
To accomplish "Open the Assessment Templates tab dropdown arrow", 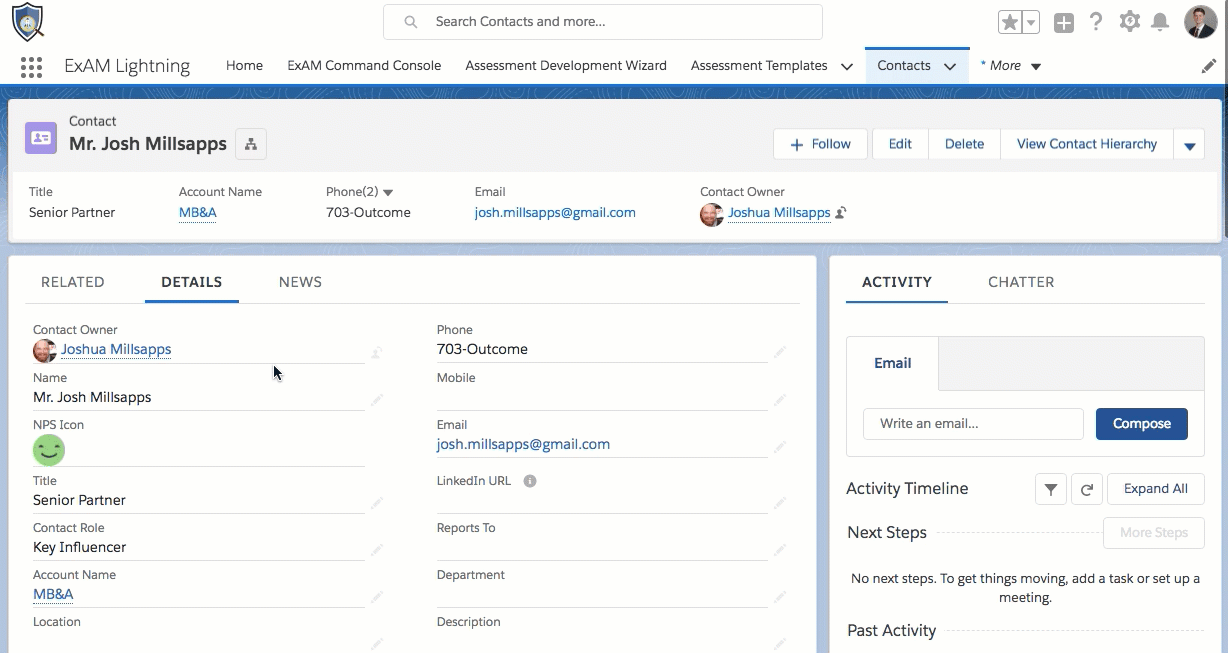I will pos(847,67).
